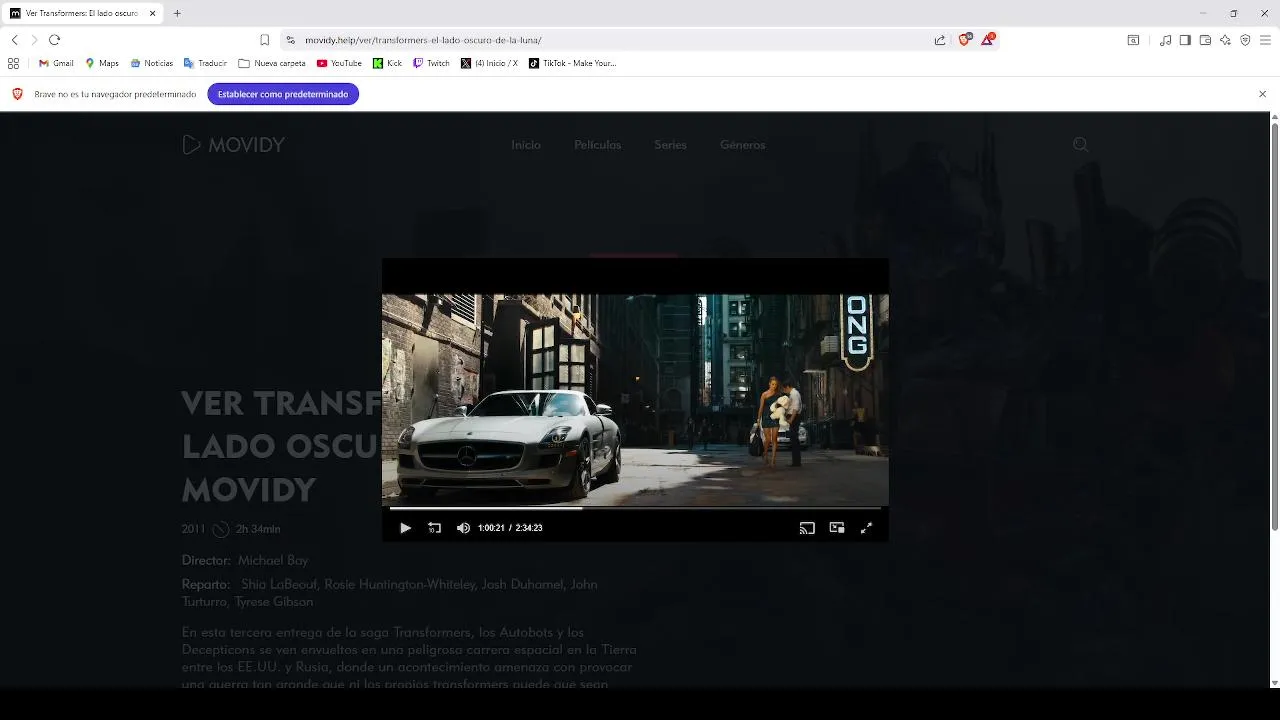Click director name Michael Bay
This screenshot has height=720, width=1280.
[273, 561]
